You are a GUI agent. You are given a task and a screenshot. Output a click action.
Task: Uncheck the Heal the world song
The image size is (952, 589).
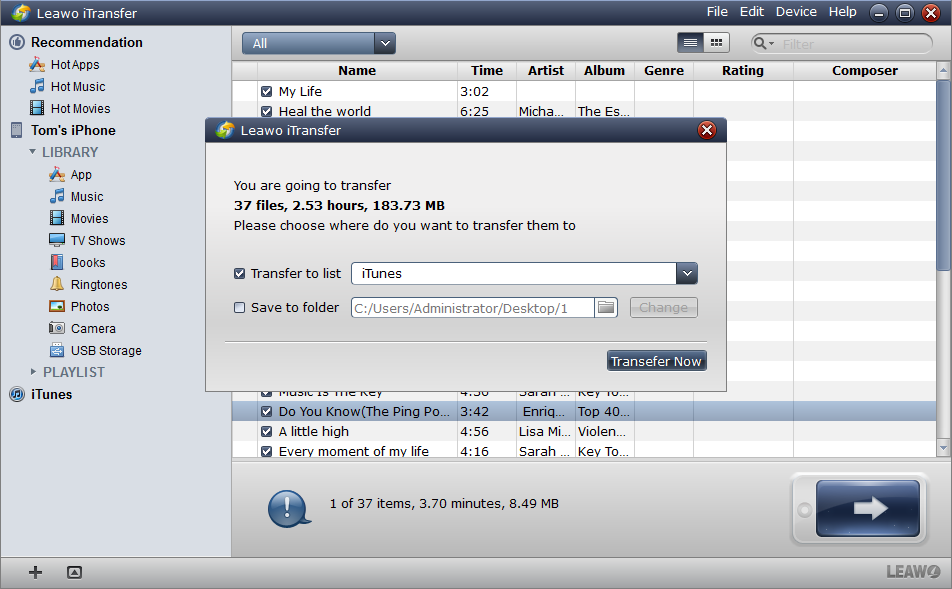tap(266, 111)
